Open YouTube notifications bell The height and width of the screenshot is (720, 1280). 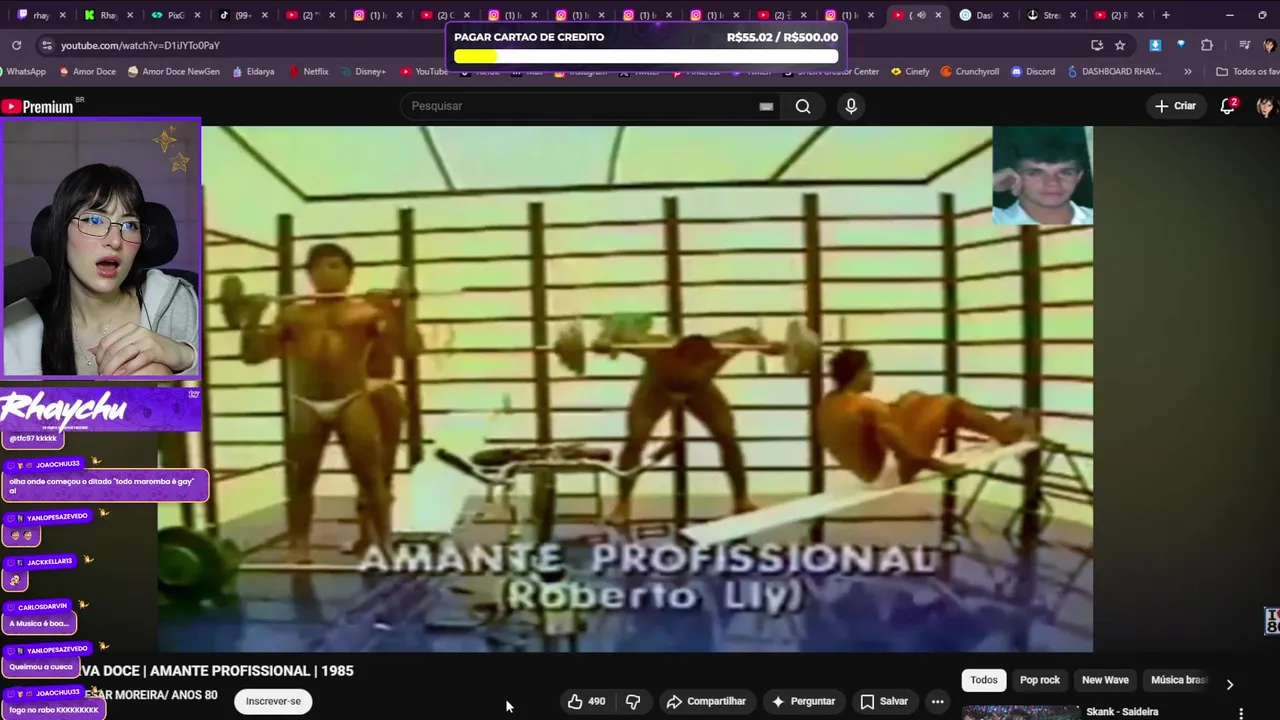tap(1228, 106)
